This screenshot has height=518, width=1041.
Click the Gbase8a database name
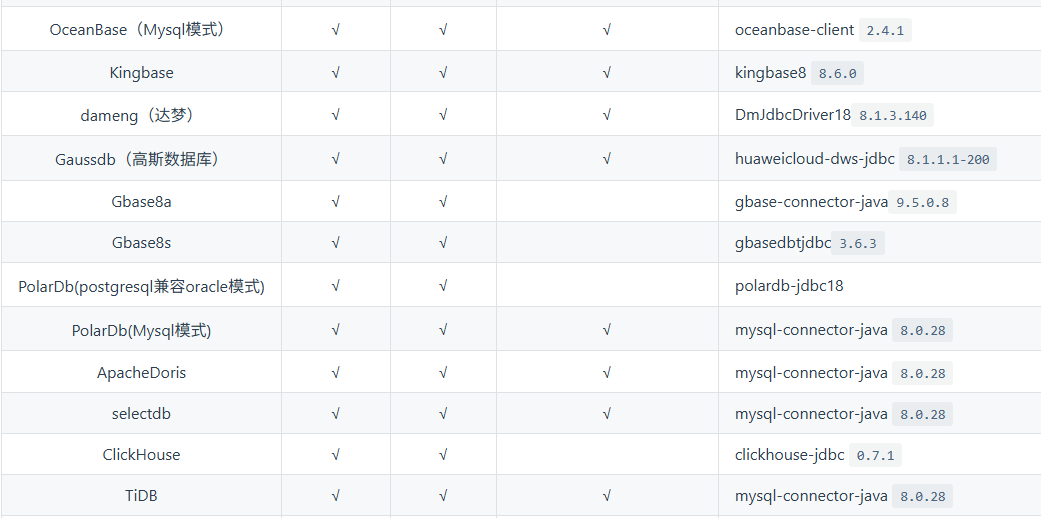pos(141,202)
